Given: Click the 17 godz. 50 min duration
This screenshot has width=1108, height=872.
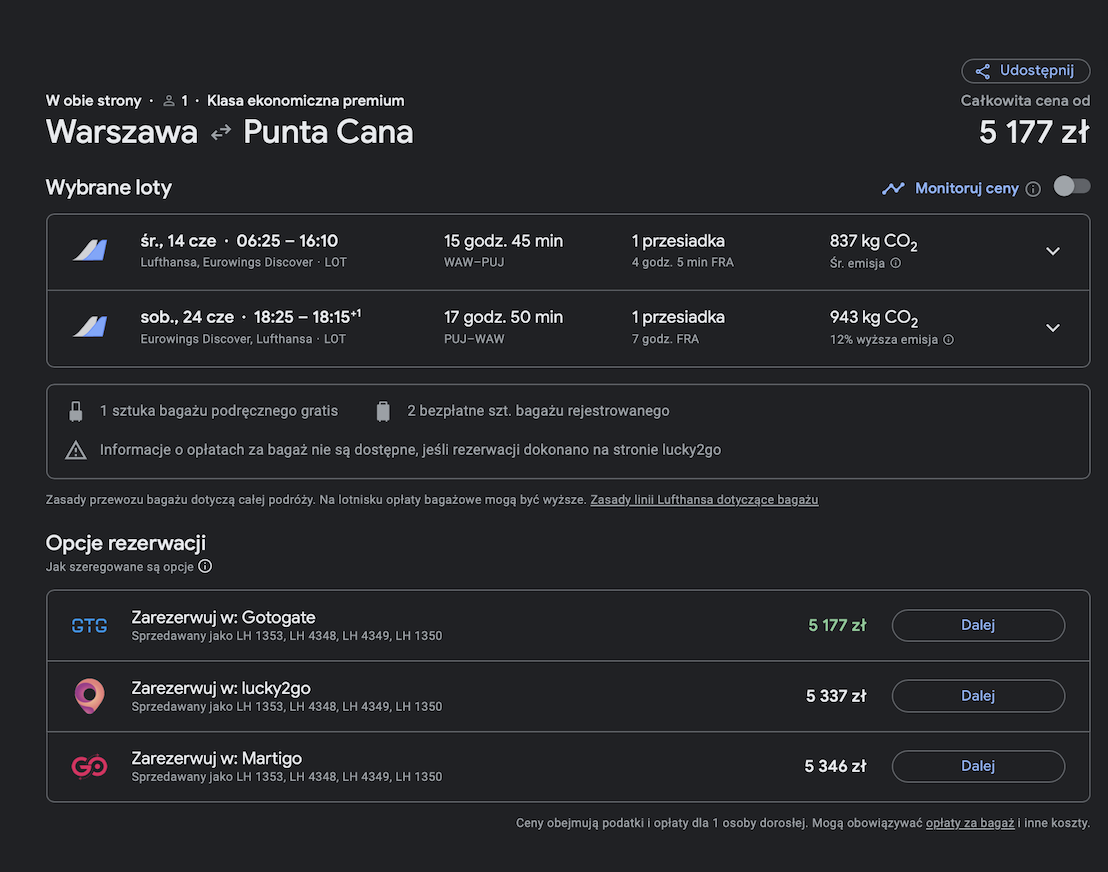Looking at the screenshot, I should pos(503,317).
